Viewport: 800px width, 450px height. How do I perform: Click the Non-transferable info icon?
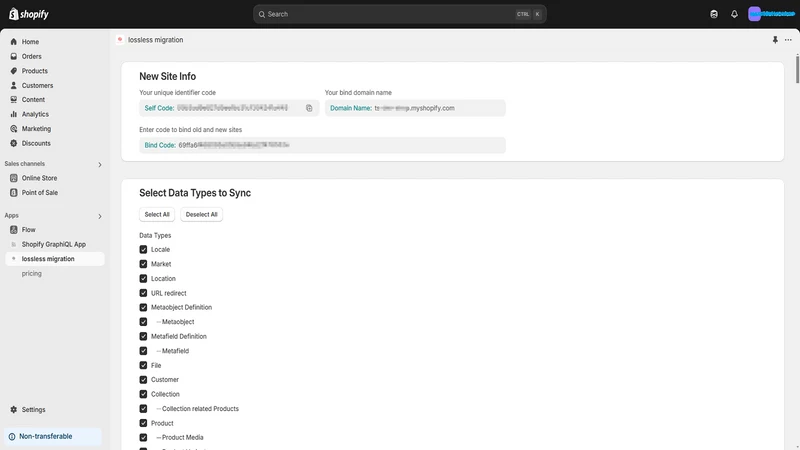pos(12,437)
